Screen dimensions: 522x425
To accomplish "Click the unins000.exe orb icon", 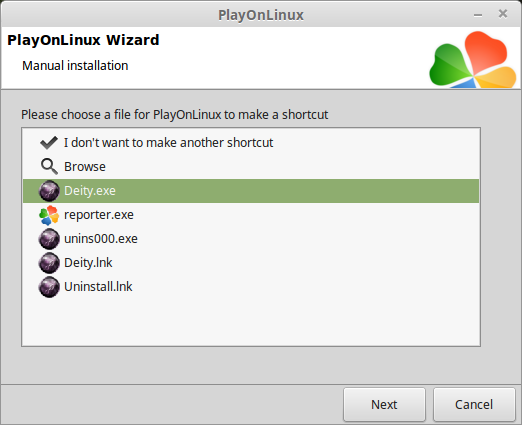I will [49, 239].
